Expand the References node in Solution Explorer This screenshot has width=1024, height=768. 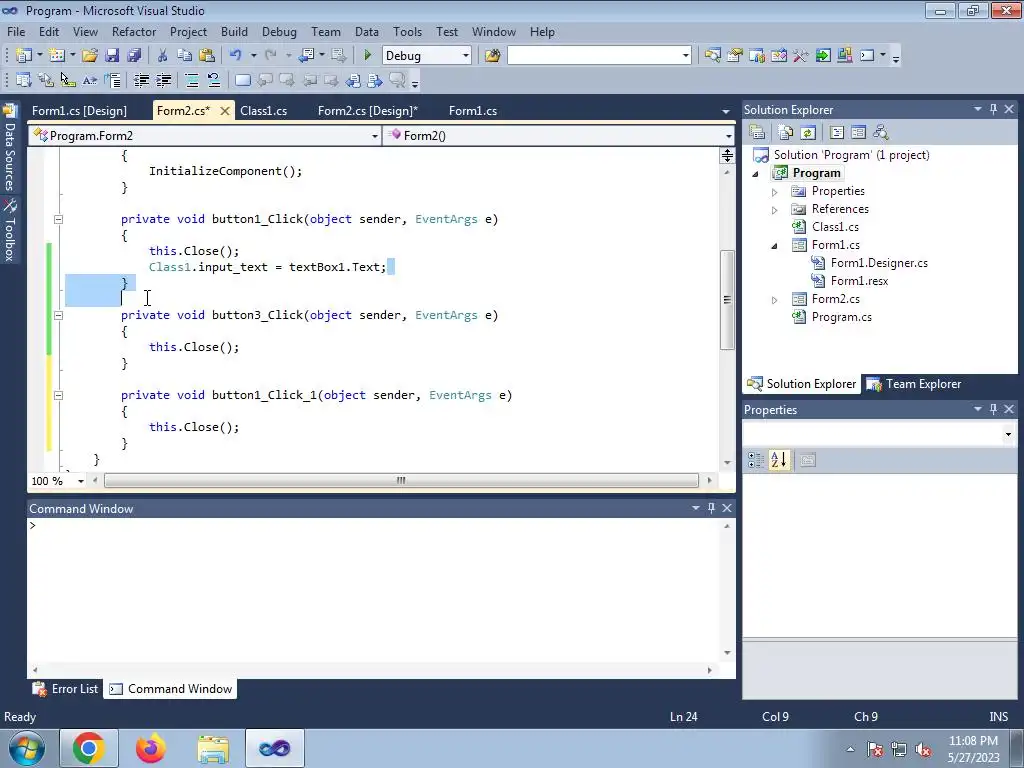(x=775, y=210)
